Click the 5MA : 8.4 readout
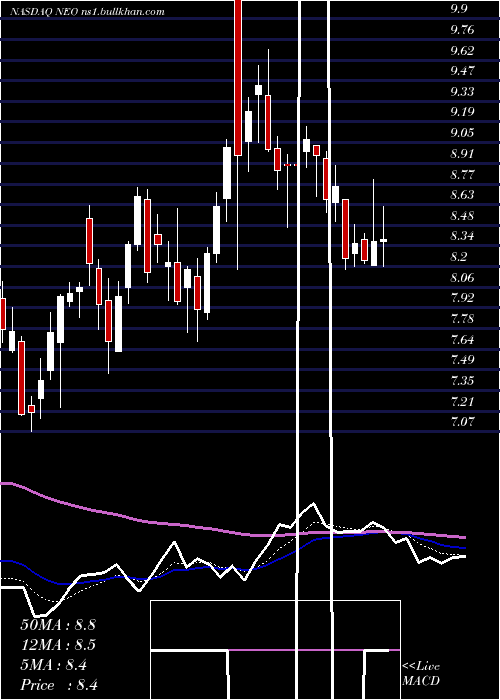500x700 pixels. coord(54,665)
